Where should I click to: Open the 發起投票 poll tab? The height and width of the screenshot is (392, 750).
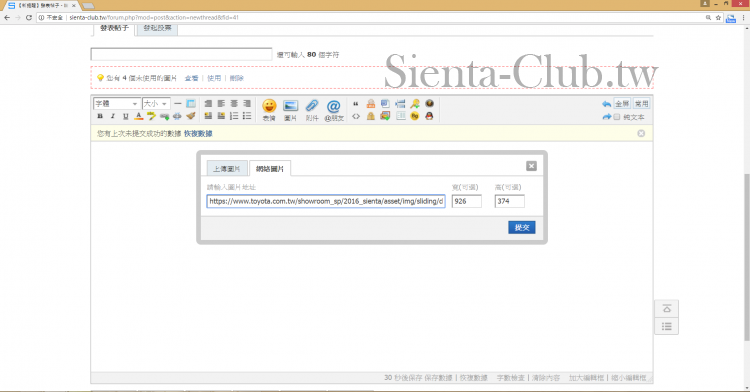(x=157, y=29)
